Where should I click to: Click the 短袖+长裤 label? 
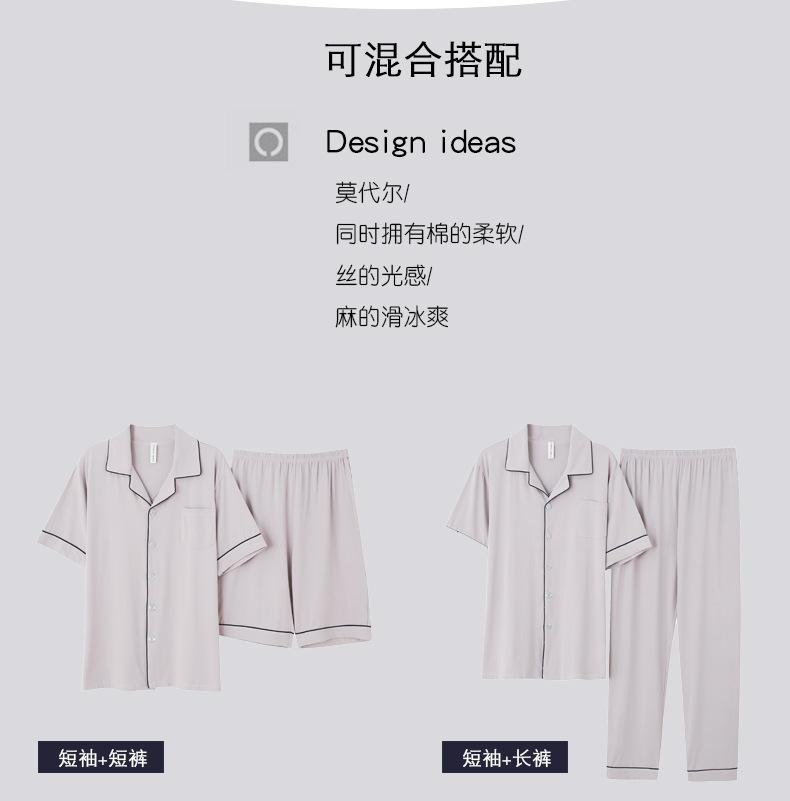[x=505, y=757]
